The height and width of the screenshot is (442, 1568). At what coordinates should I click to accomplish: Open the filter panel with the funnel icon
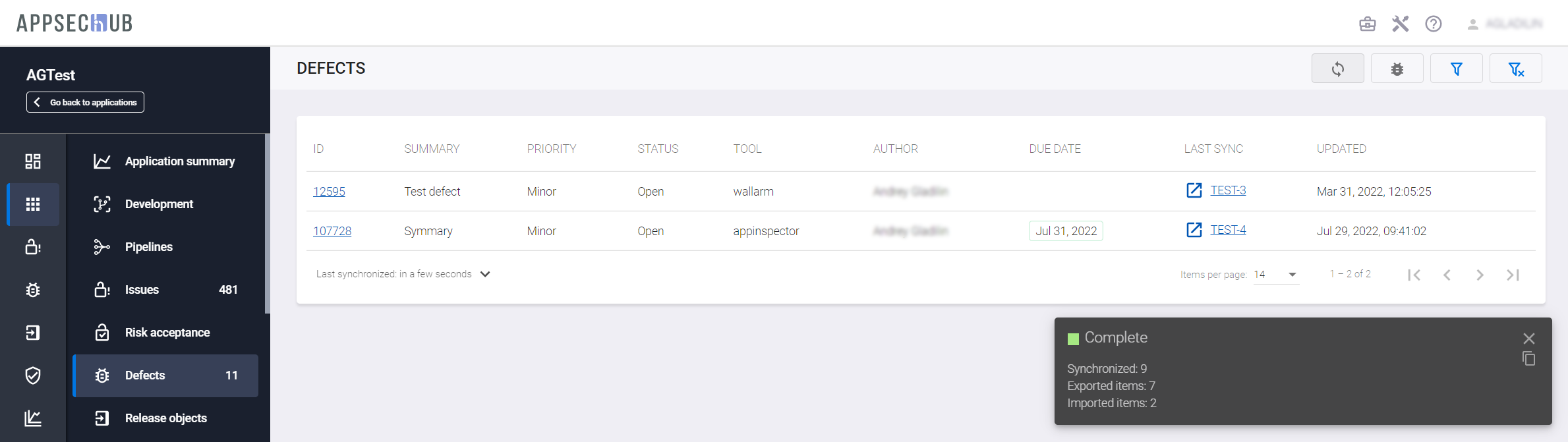tap(1456, 69)
